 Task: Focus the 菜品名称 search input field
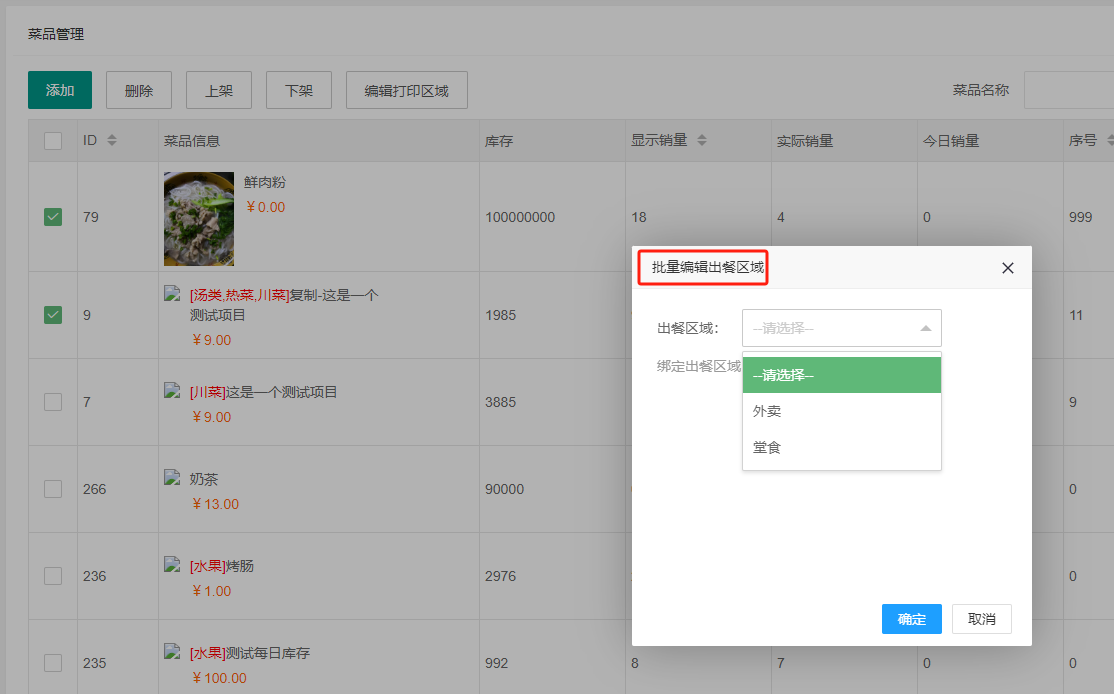pyautogui.click(x=1068, y=90)
